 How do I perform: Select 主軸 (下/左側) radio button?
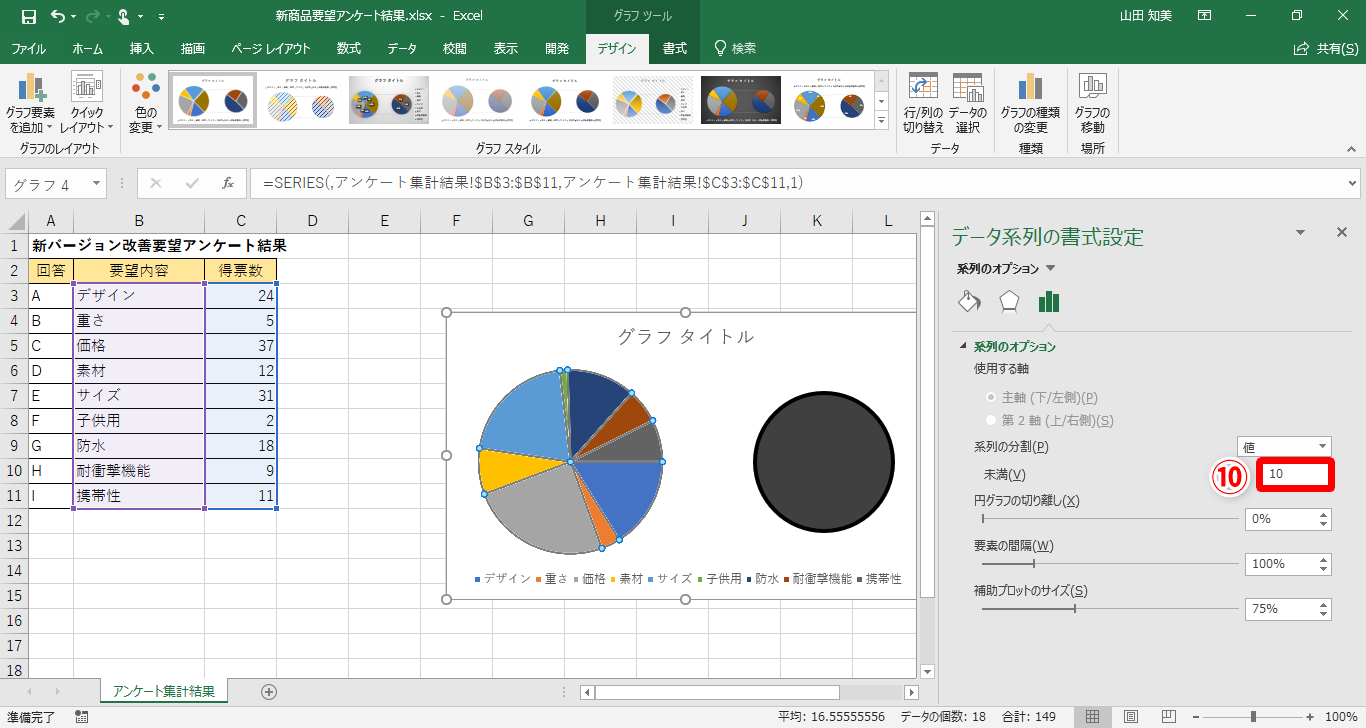click(x=992, y=398)
